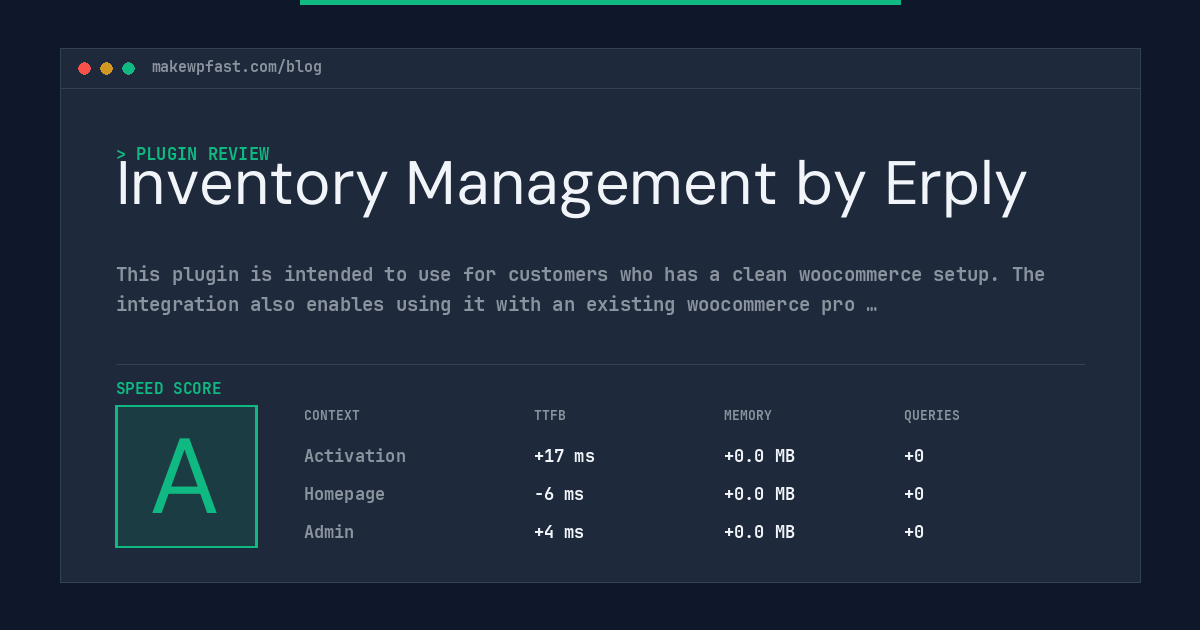Click the Admin queries value '+0'
The height and width of the screenshot is (630, 1200).
(x=914, y=532)
